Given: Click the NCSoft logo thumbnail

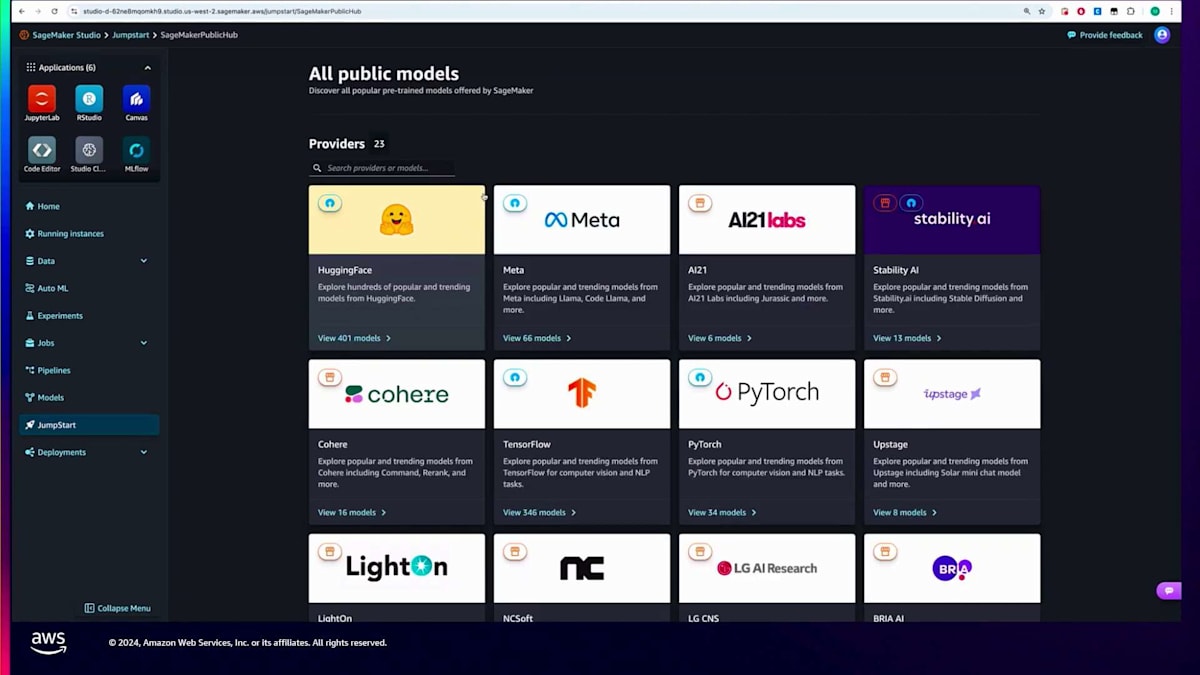Looking at the screenshot, I should coord(582,568).
